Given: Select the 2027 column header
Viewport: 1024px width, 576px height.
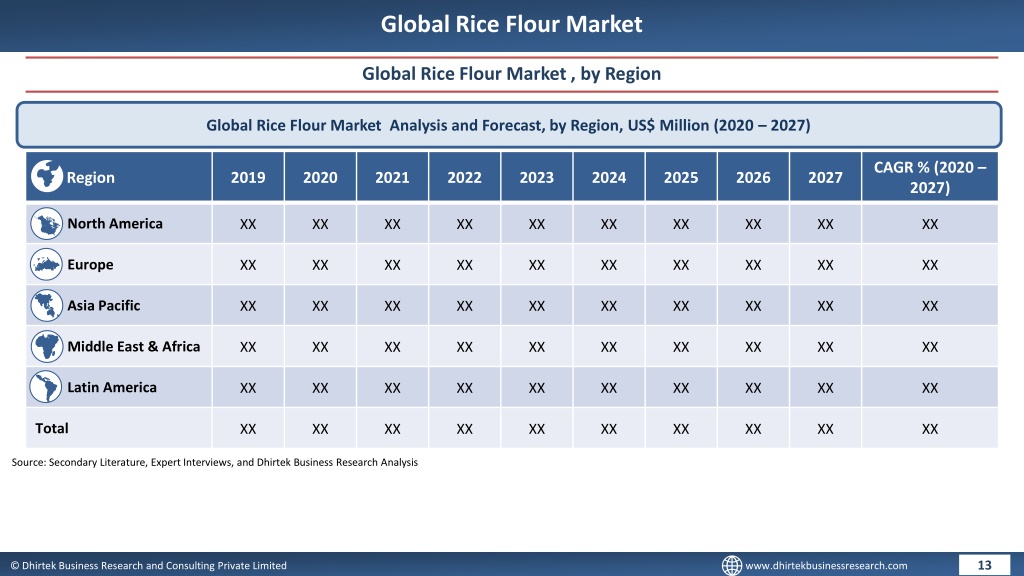Looking at the screenshot, I should [x=825, y=177].
